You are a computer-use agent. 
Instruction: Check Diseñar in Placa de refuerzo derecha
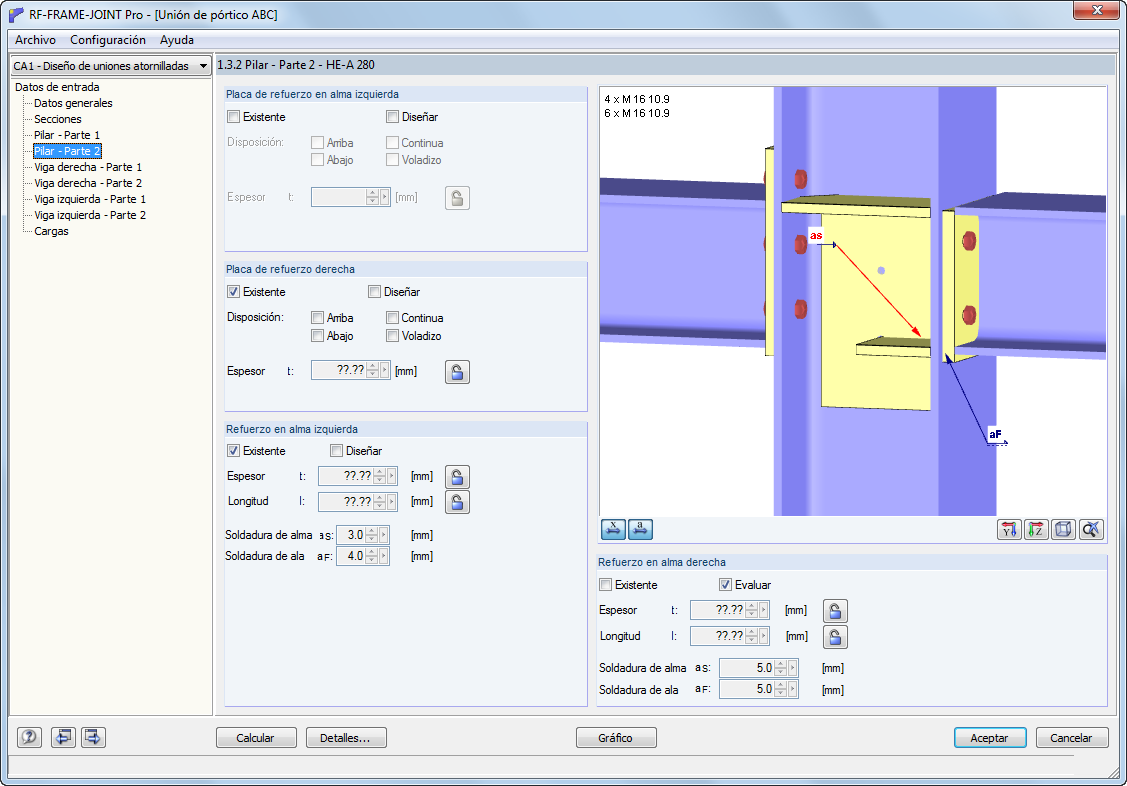click(x=374, y=292)
